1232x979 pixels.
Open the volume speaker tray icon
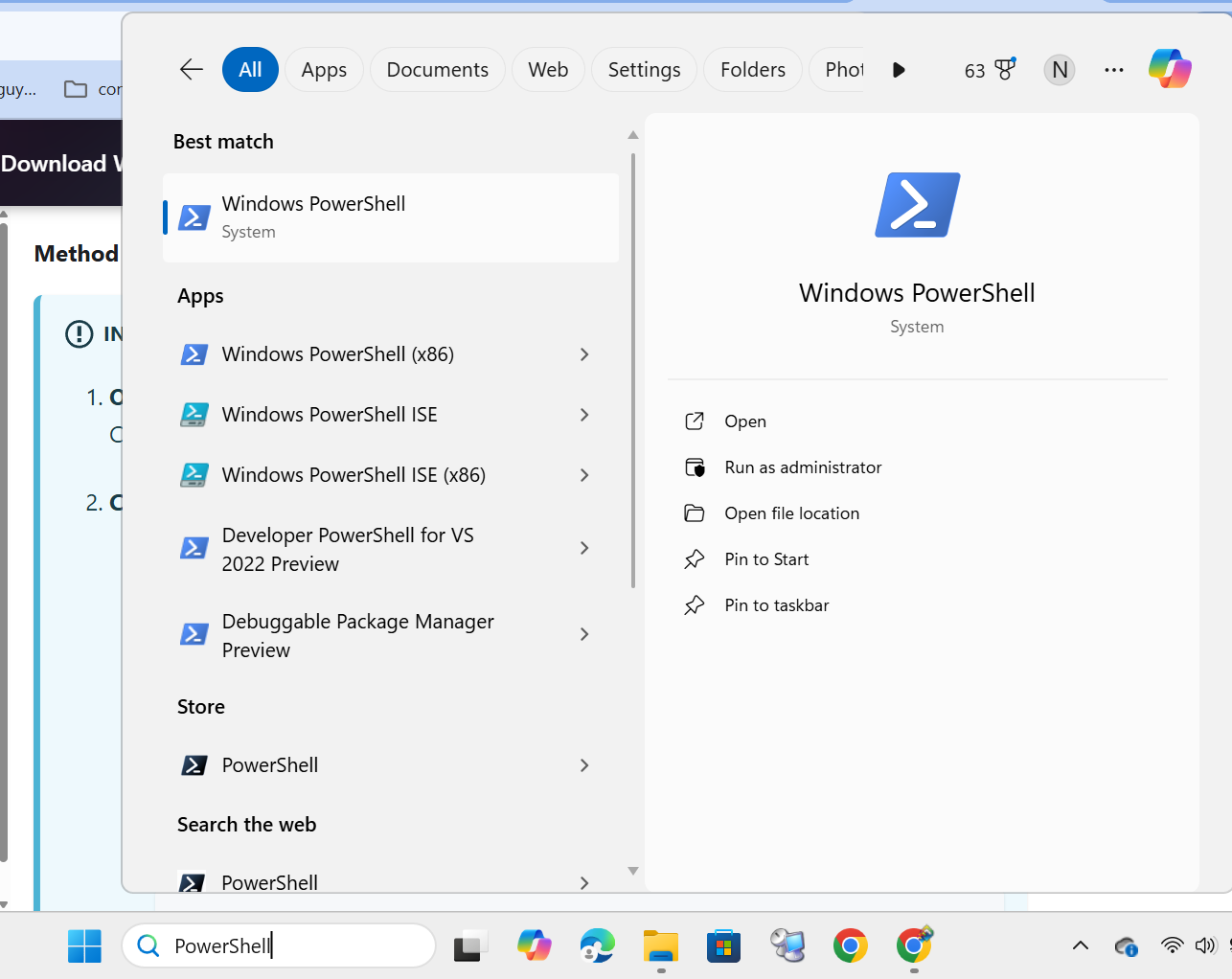[x=1204, y=946]
